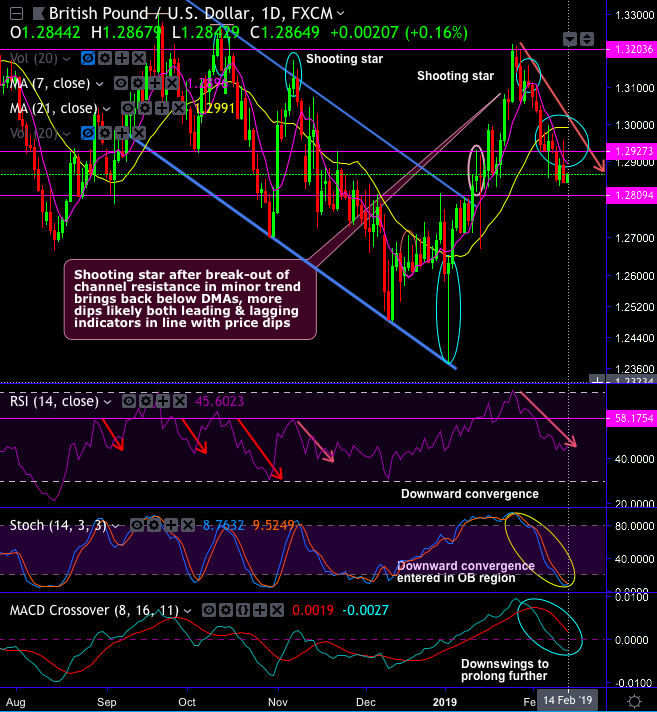Viewport: 657px width, 712px height.
Task: Click the RSI (14, close) indicator label
Action: pos(54,401)
